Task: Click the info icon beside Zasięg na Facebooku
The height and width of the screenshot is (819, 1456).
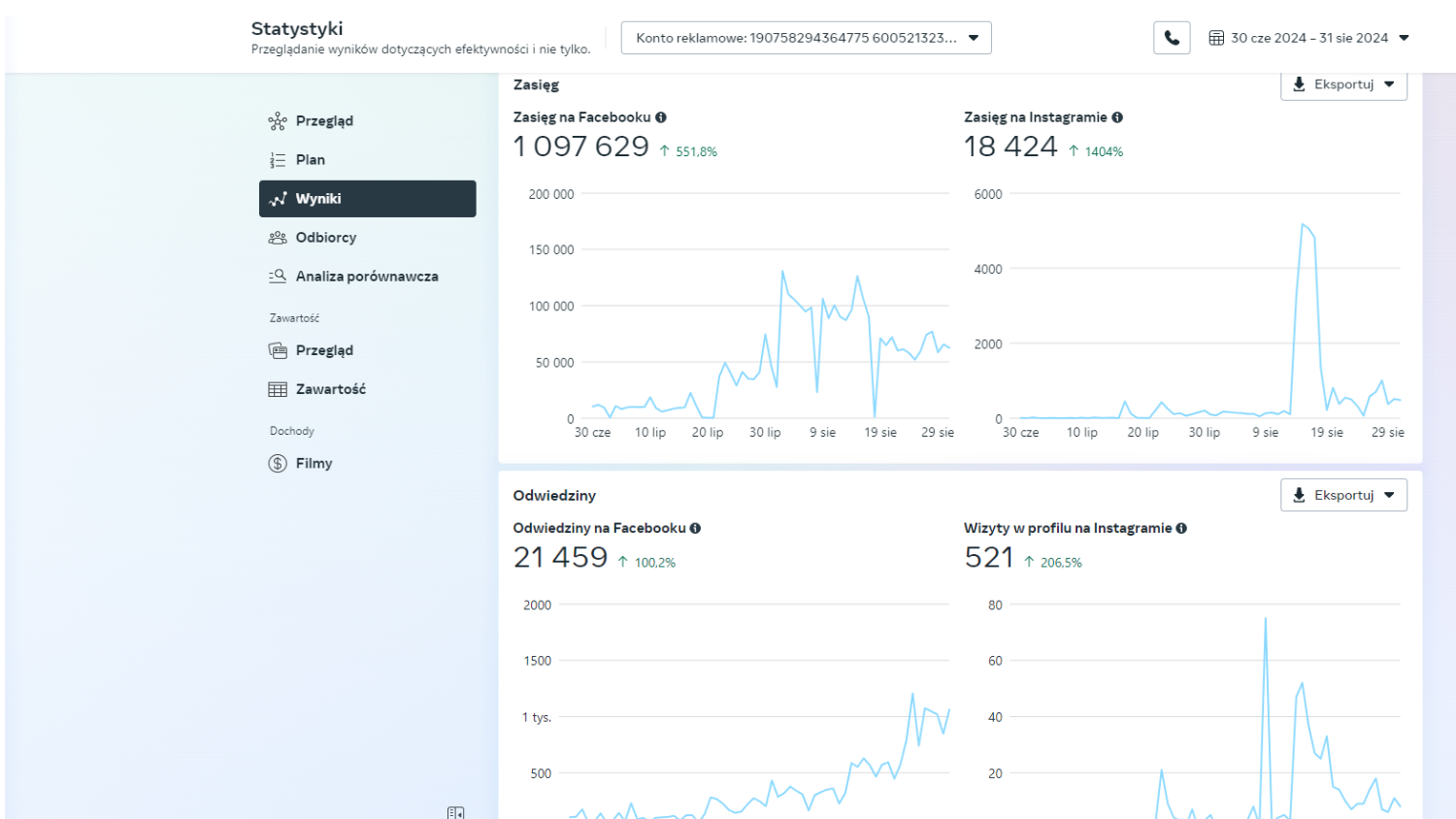Action: [x=661, y=117]
